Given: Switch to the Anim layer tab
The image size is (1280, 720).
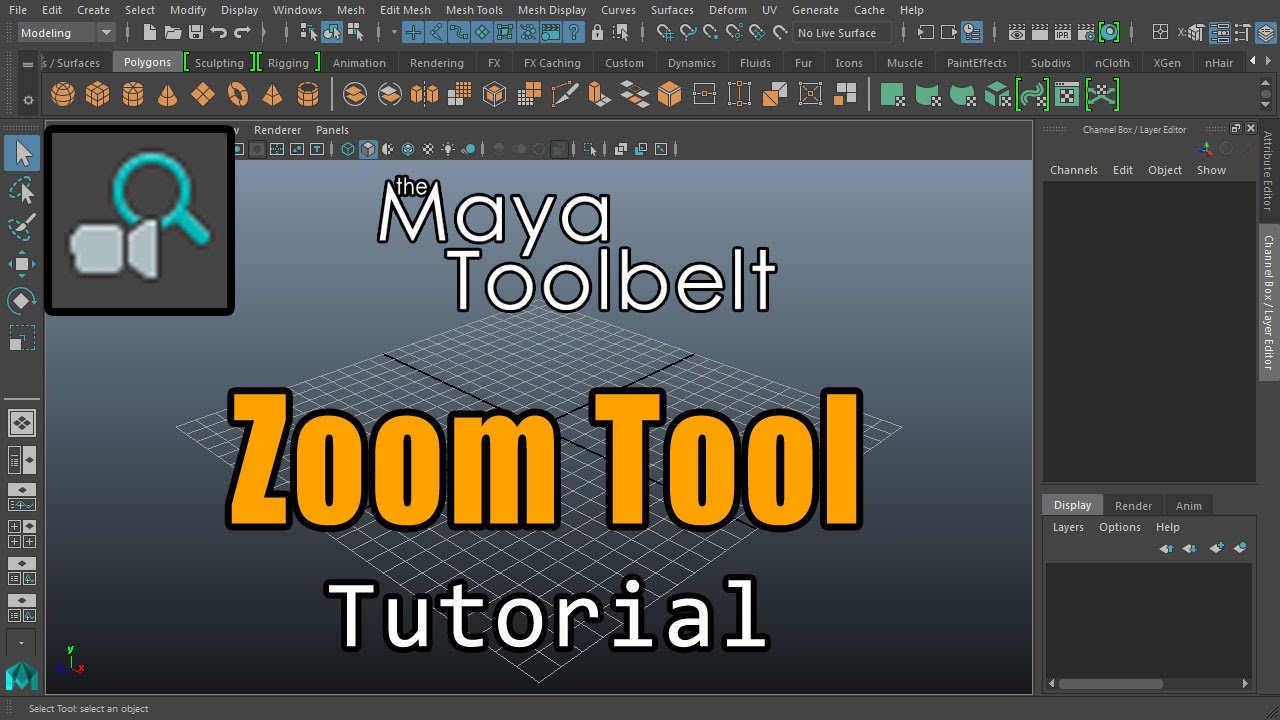Looking at the screenshot, I should [x=1188, y=506].
